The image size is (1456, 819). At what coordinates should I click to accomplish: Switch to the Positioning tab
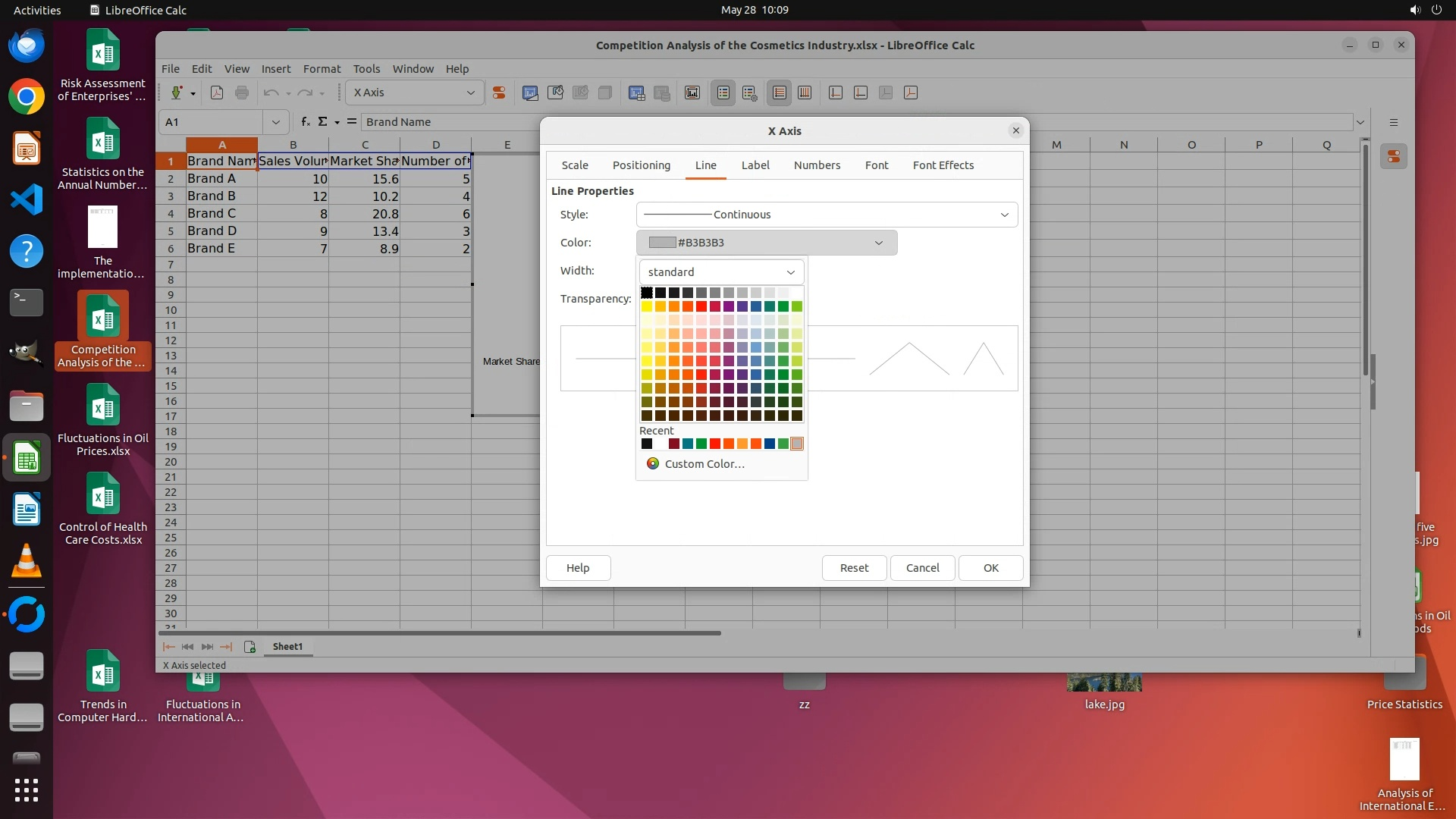click(x=641, y=165)
